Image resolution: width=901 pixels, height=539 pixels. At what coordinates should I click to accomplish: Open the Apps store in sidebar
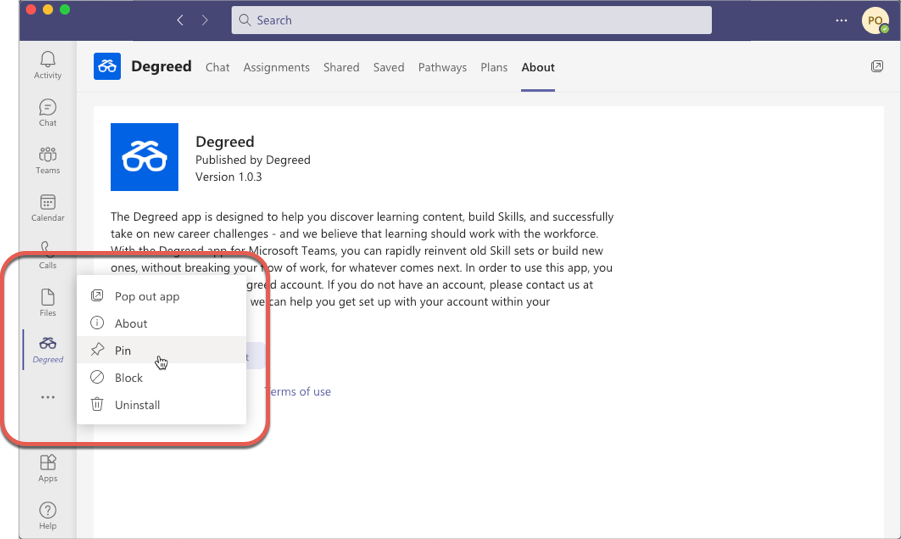[x=48, y=468]
